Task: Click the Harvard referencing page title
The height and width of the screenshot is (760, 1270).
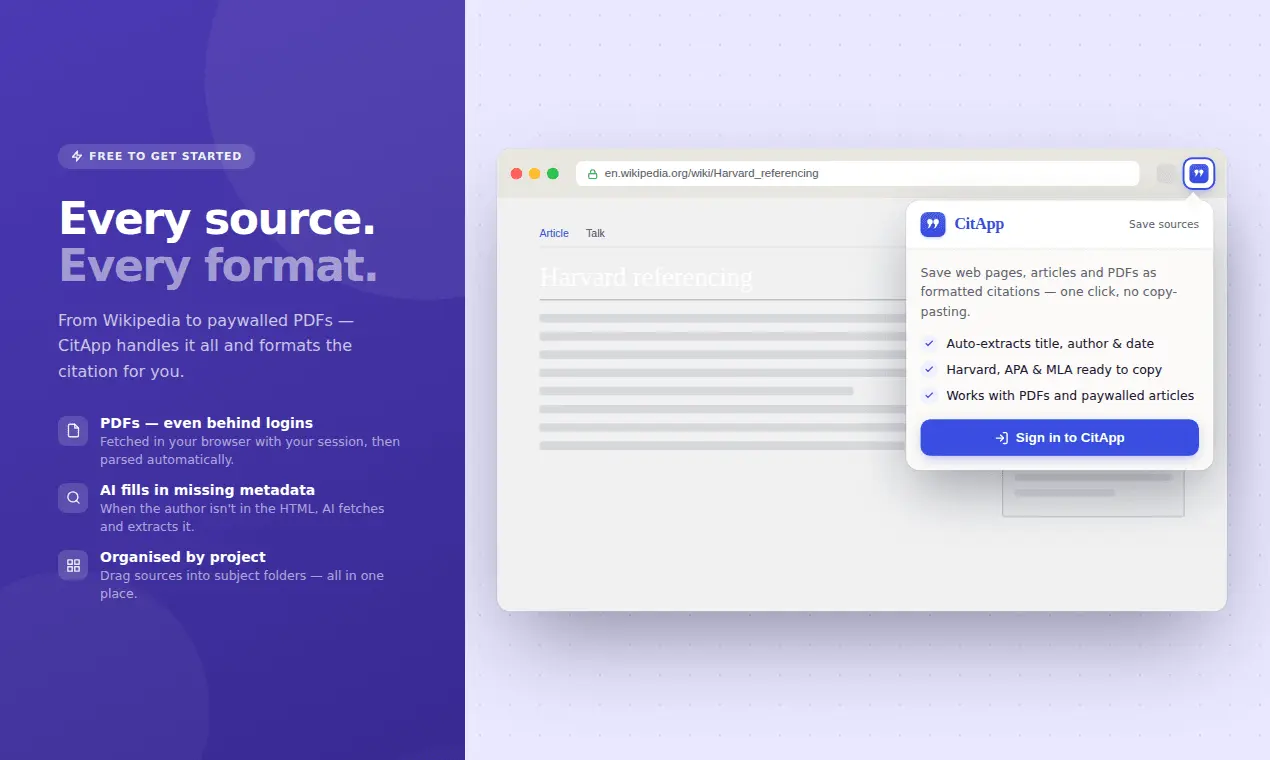Action: pyautogui.click(x=645, y=277)
